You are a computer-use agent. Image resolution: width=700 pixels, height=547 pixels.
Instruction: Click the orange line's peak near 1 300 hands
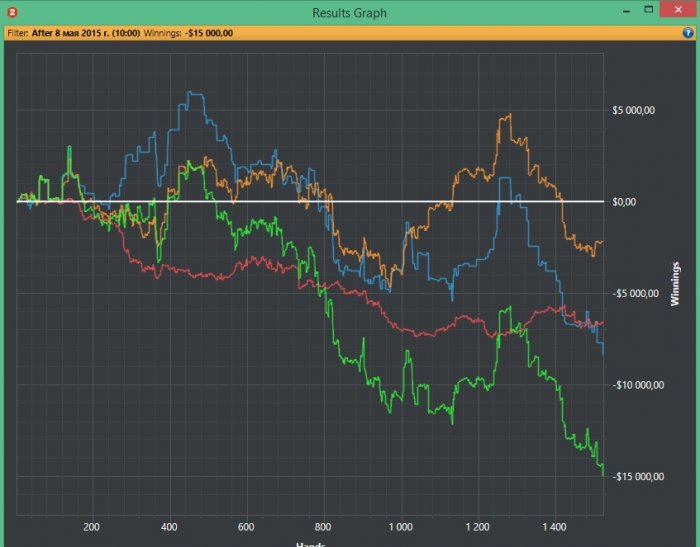point(510,115)
